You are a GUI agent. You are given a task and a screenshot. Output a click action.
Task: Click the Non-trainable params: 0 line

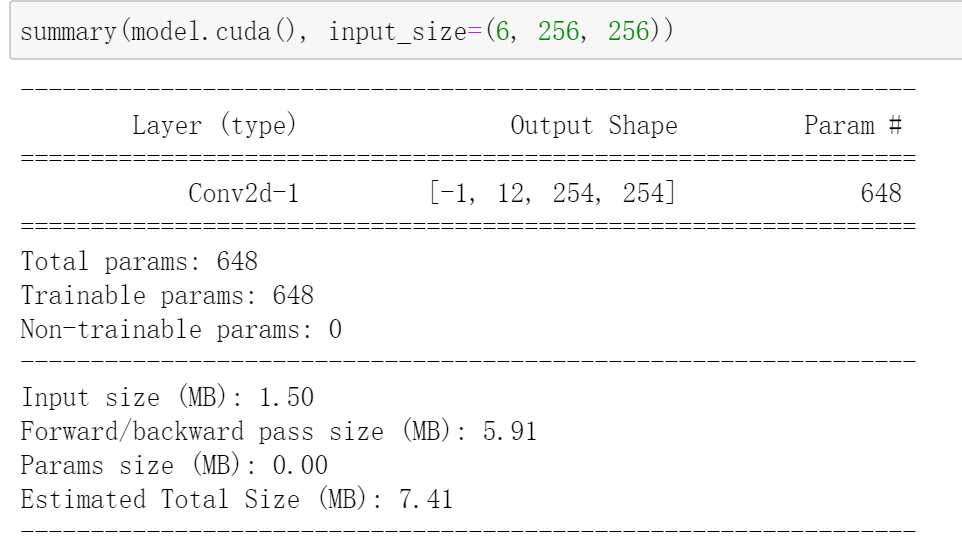click(181, 329)
